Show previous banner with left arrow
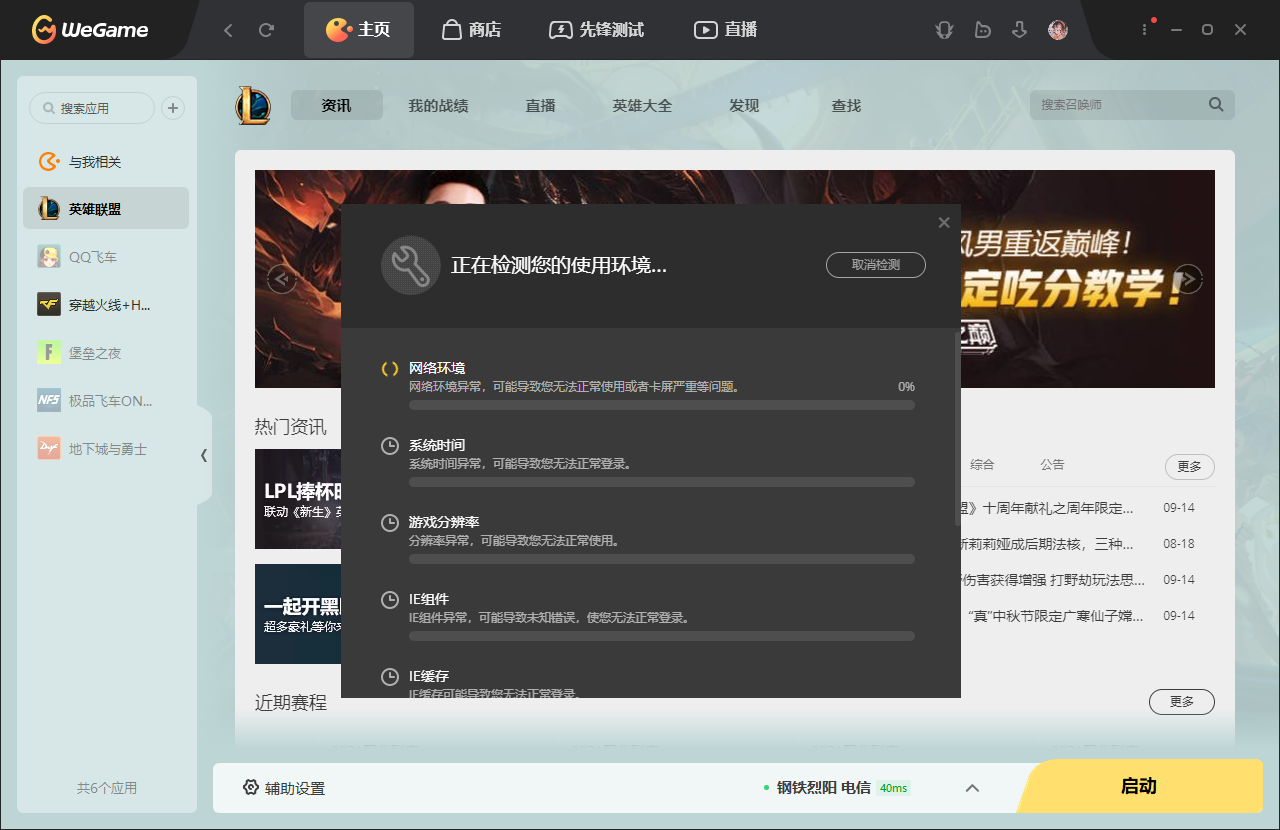Viewport: 1280px width, 830px height. pyautogui.click(x=282, y=279)
